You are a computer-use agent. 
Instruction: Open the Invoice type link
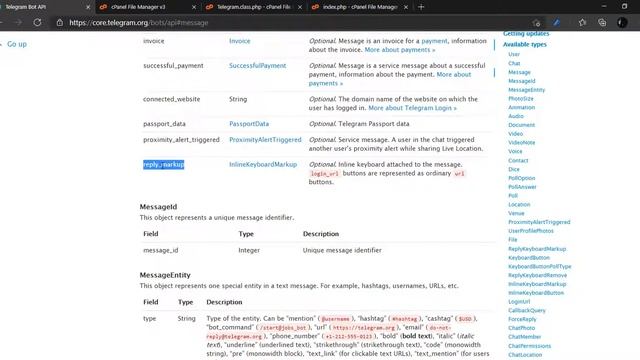[x=240, y=41]
